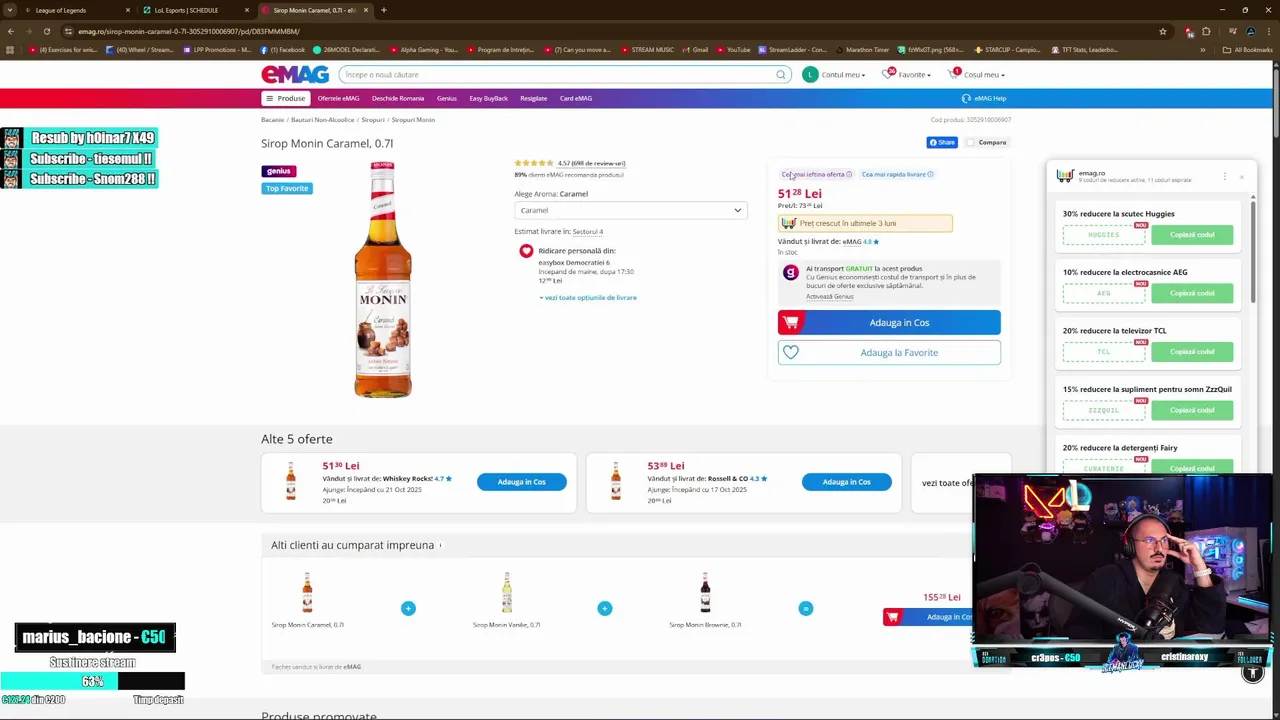The height and width of the screenshot is (720, 1280).
Task: Open Easy BuyBack menu item
Action: (489, 98)
